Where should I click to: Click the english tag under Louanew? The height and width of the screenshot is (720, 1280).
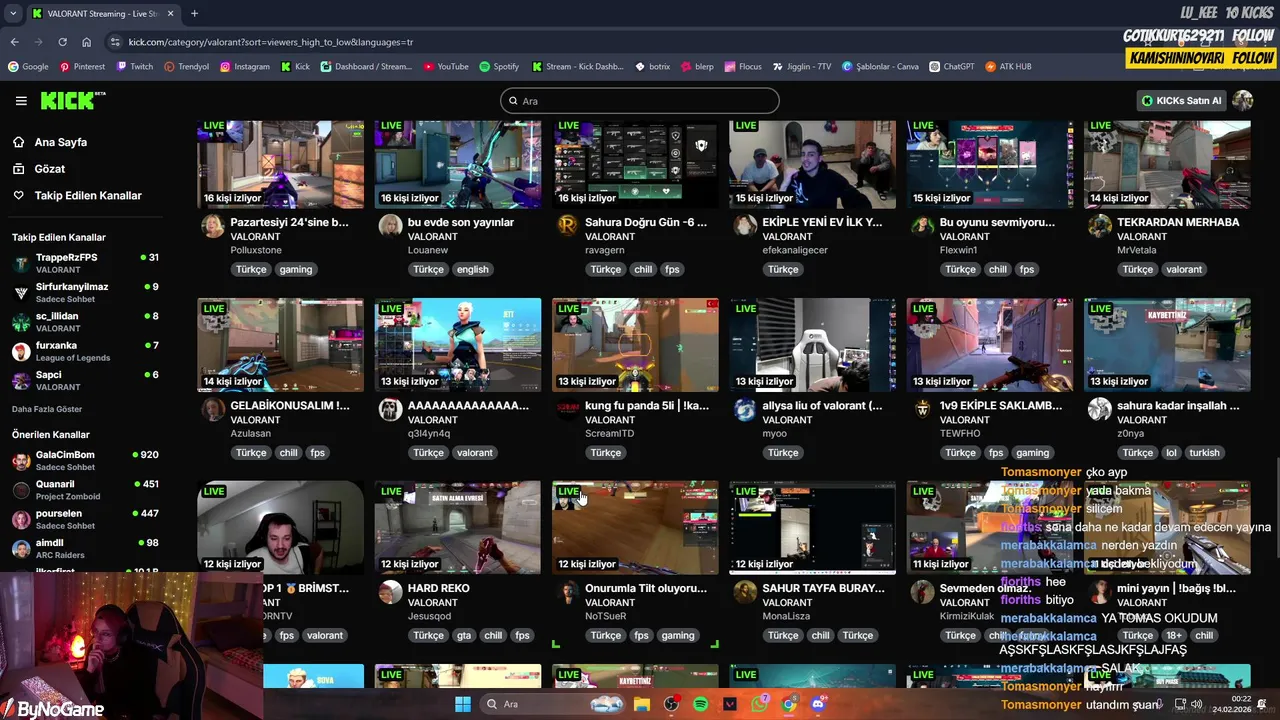tap(472, 269)
